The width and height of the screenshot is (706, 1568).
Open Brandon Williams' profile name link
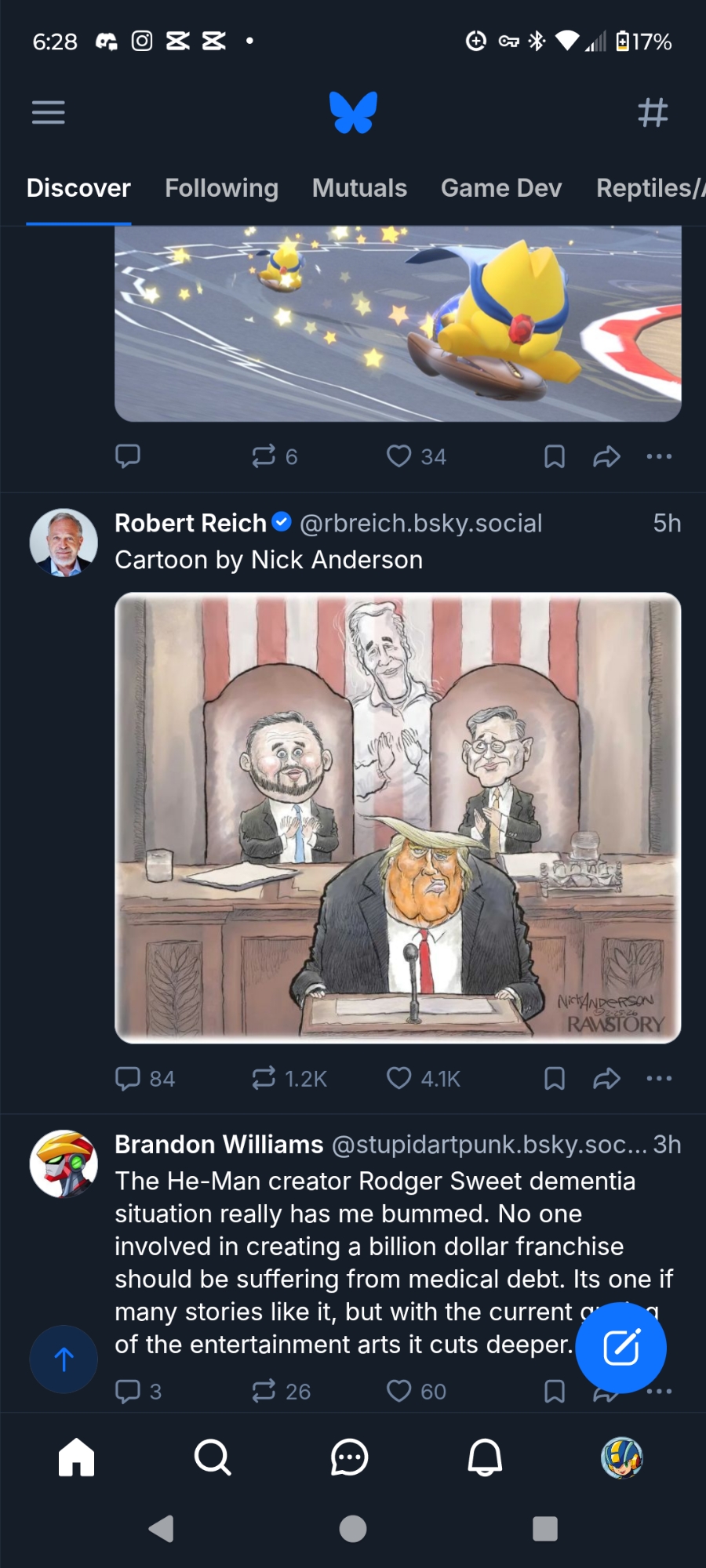tap(219, 1145)
